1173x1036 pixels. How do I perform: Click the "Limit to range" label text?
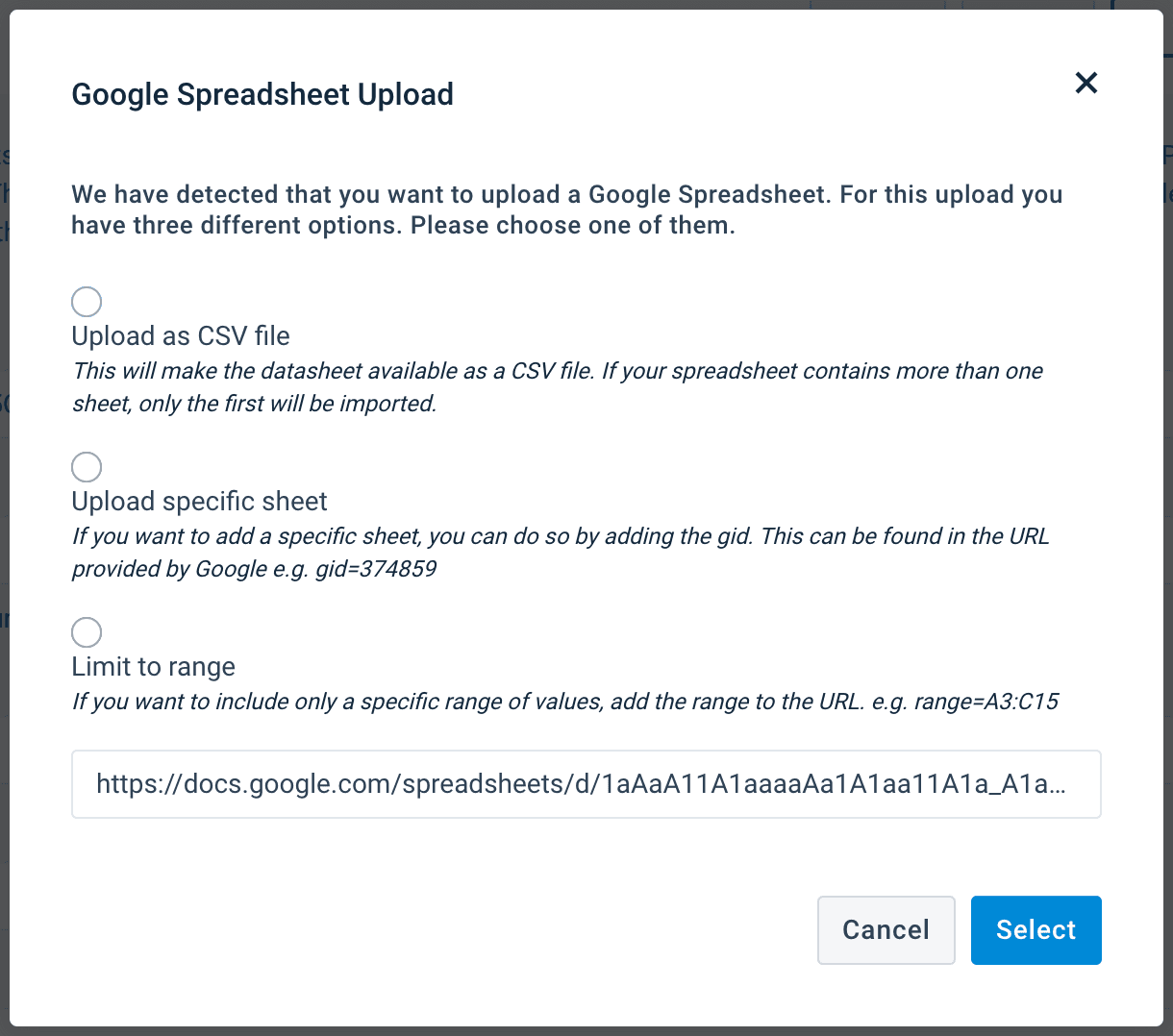(x=154, y=667)
